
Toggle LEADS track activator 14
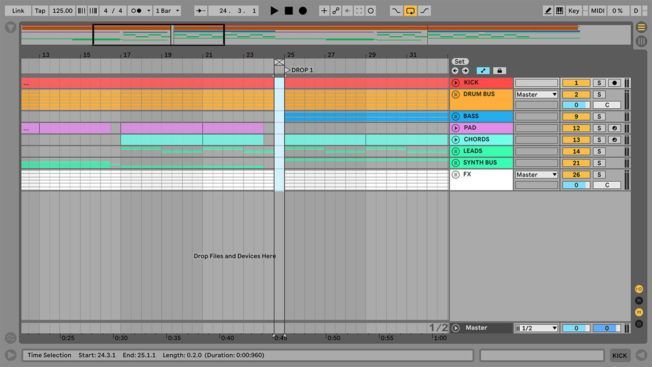[x=576, y=151]
